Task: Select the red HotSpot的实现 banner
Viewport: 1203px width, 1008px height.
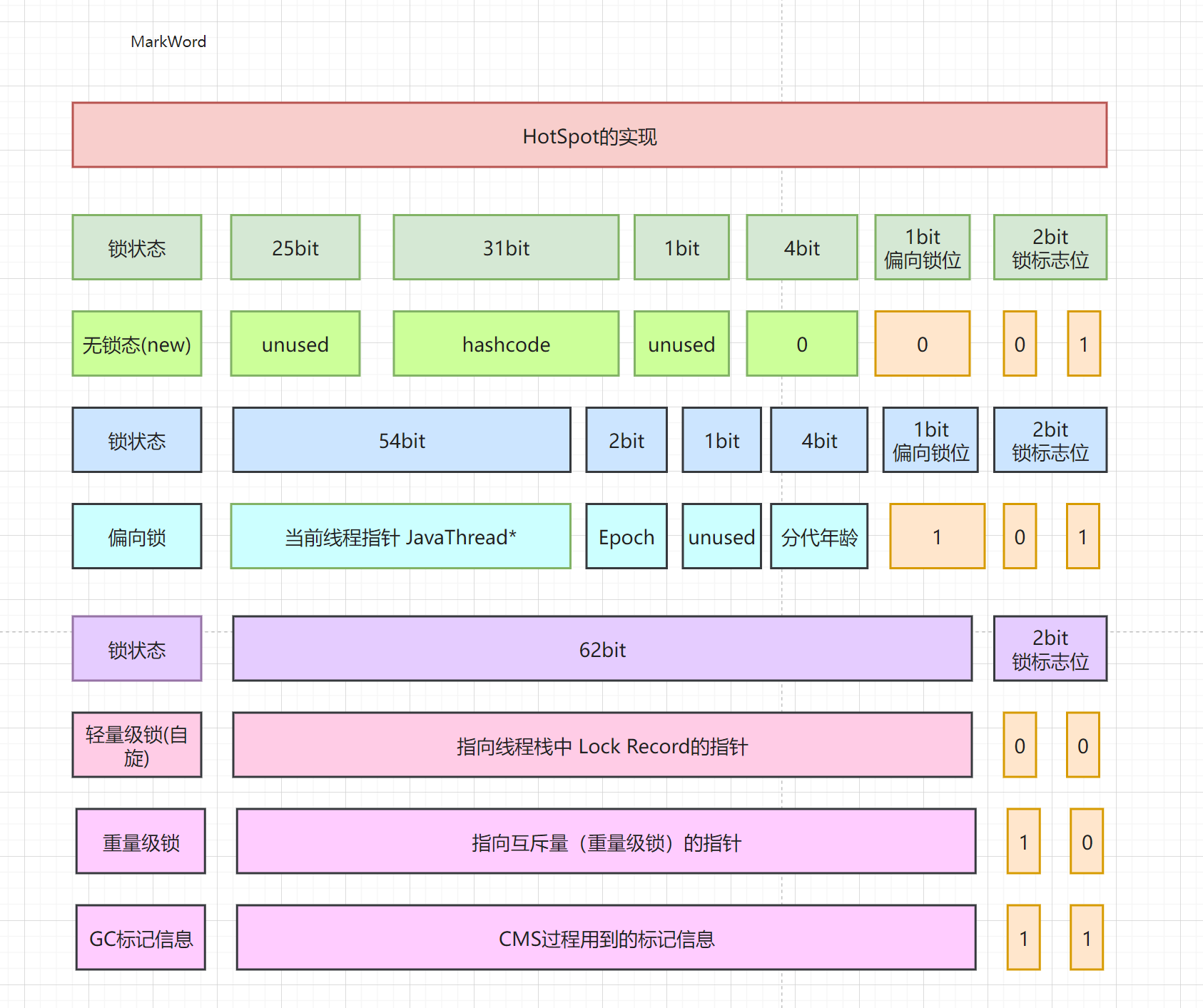Action: [589, 135]
